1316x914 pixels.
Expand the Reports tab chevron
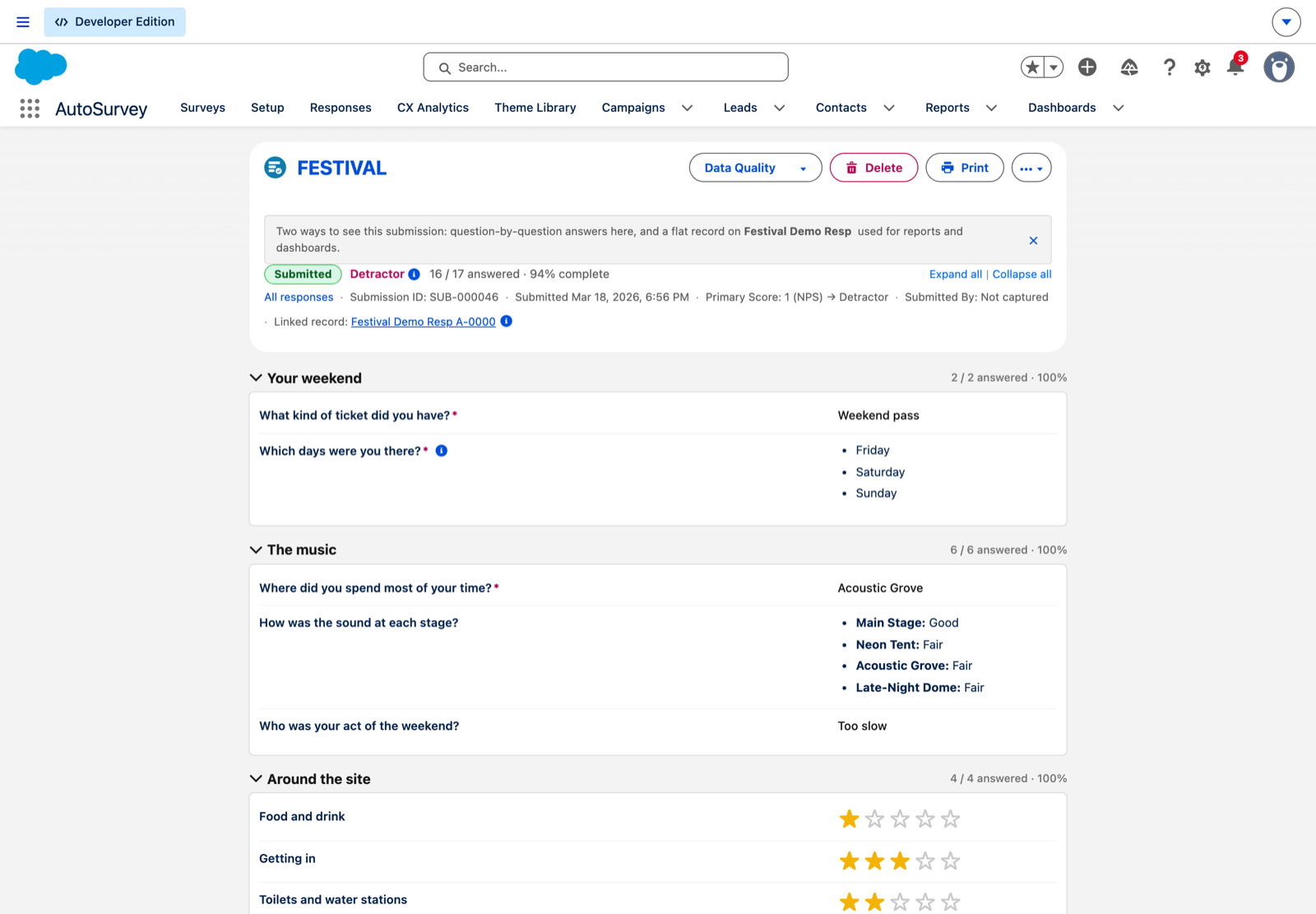[x=992, y=108]
